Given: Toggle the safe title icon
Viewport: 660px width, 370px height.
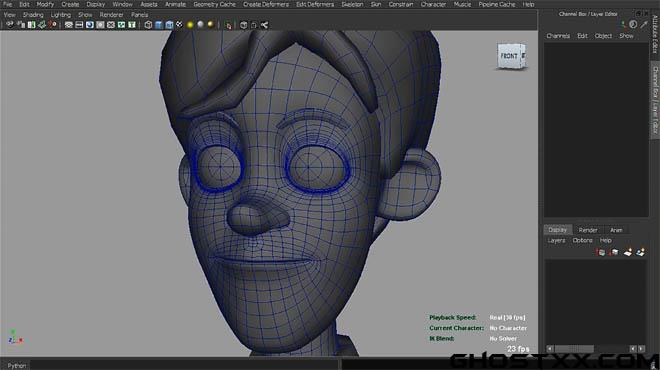Looking at the screenshot, I should pos(132,25).
